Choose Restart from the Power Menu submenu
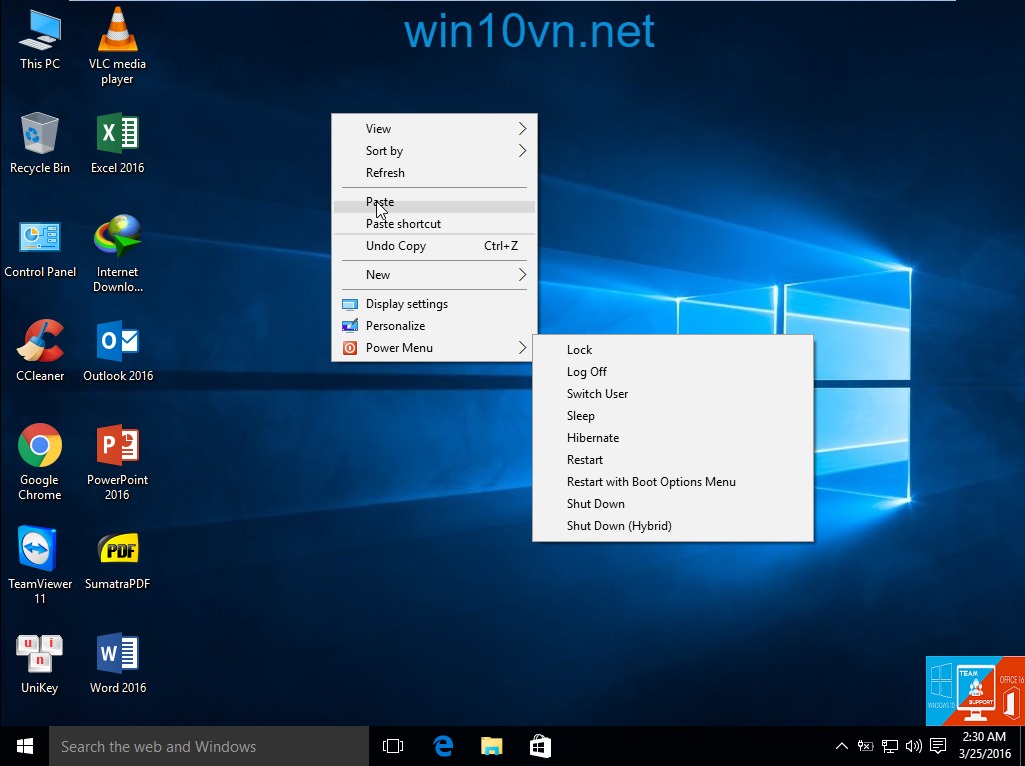The height and width of the screenshot is (766, 1025). click(585, 459)
